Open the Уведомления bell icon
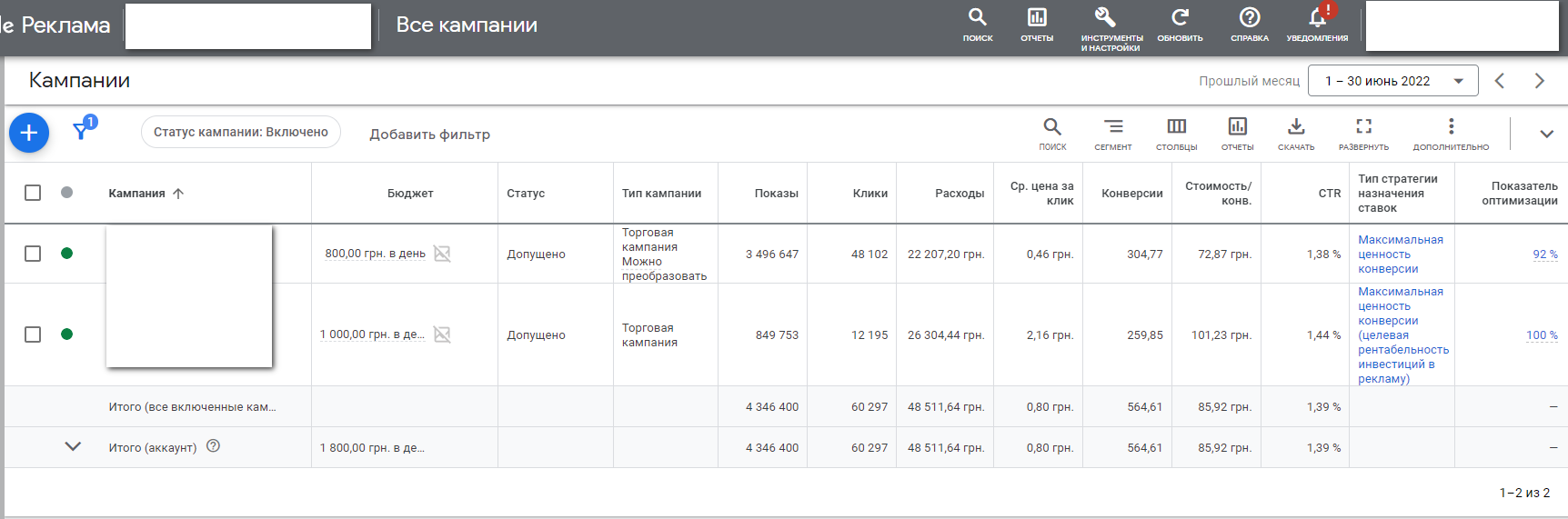Image resolution: width=1568 pixels, height=519 pixels. coord(1317,17)
